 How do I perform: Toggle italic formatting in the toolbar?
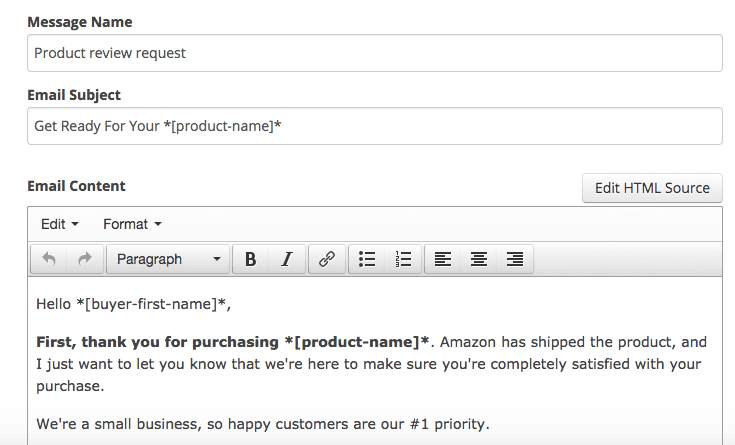[x=287, y=259]
